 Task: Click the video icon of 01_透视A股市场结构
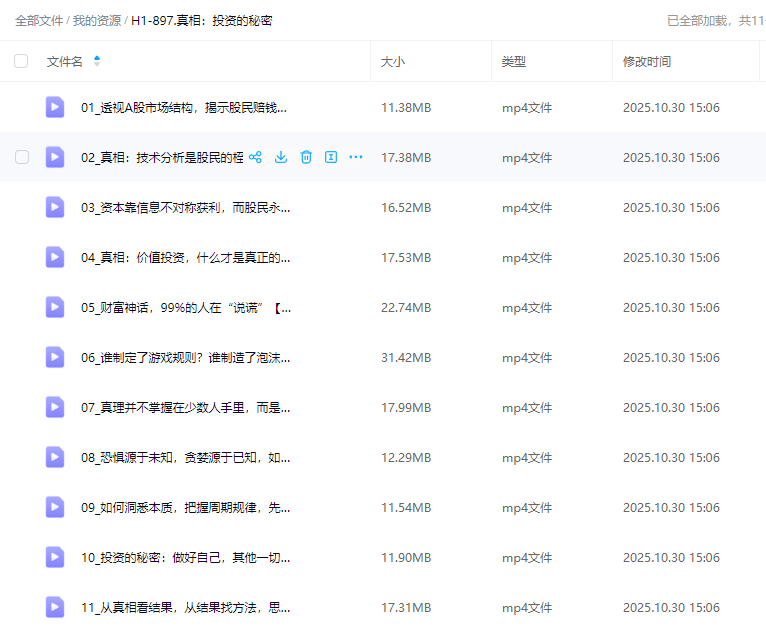pos(55,107)
